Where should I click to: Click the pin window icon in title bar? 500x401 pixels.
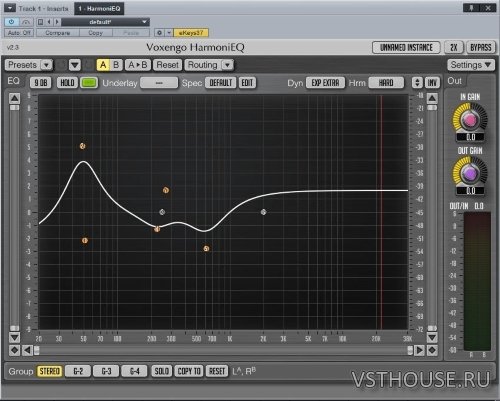[471, 8]
